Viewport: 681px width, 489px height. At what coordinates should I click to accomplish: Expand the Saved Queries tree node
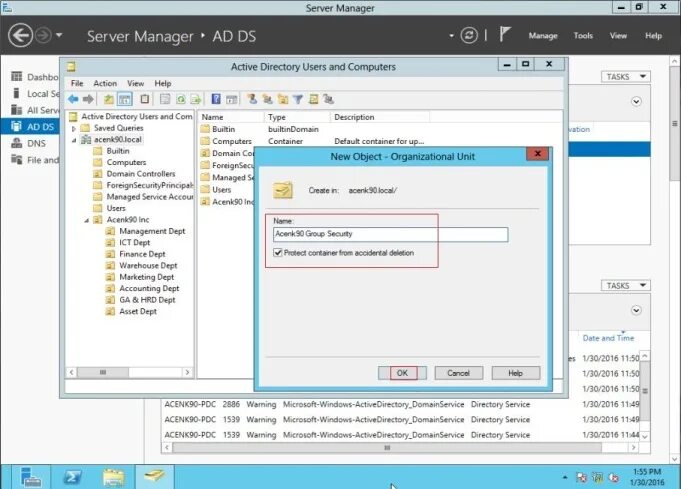click(x=74, y=129)
